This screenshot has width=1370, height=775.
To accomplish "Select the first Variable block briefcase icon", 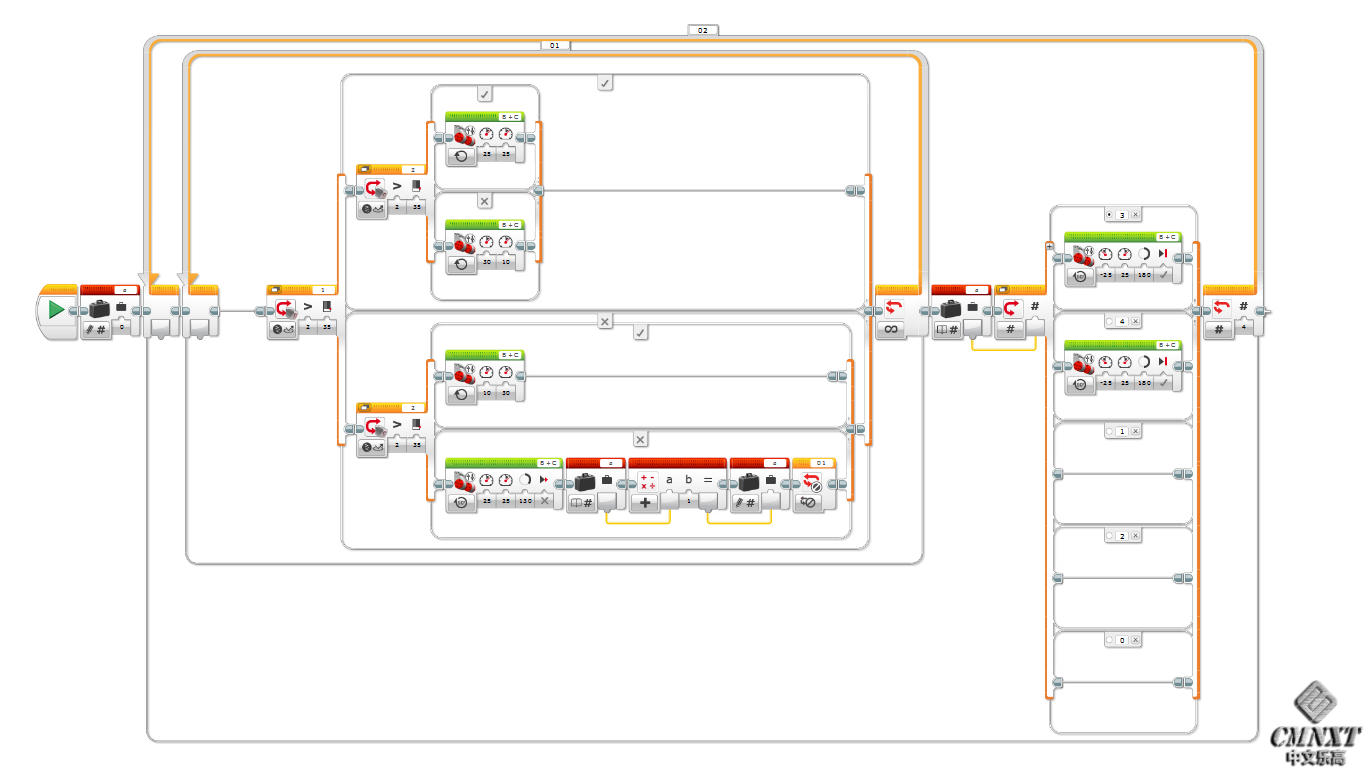I will (99, 309).
